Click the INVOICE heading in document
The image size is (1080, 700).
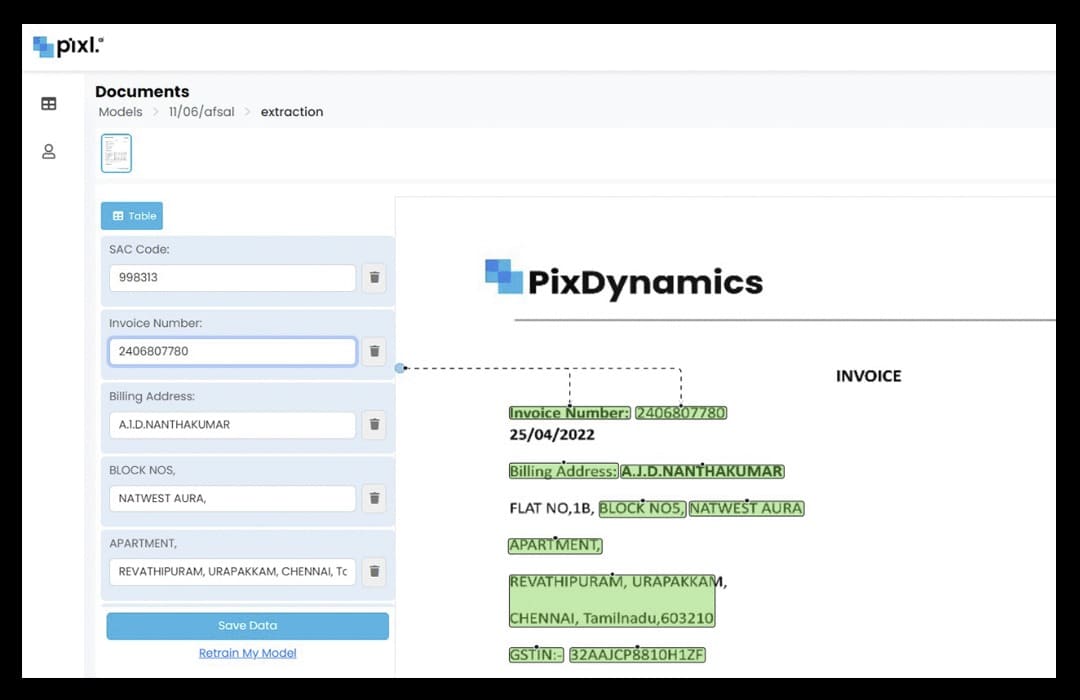coord(869,376)
